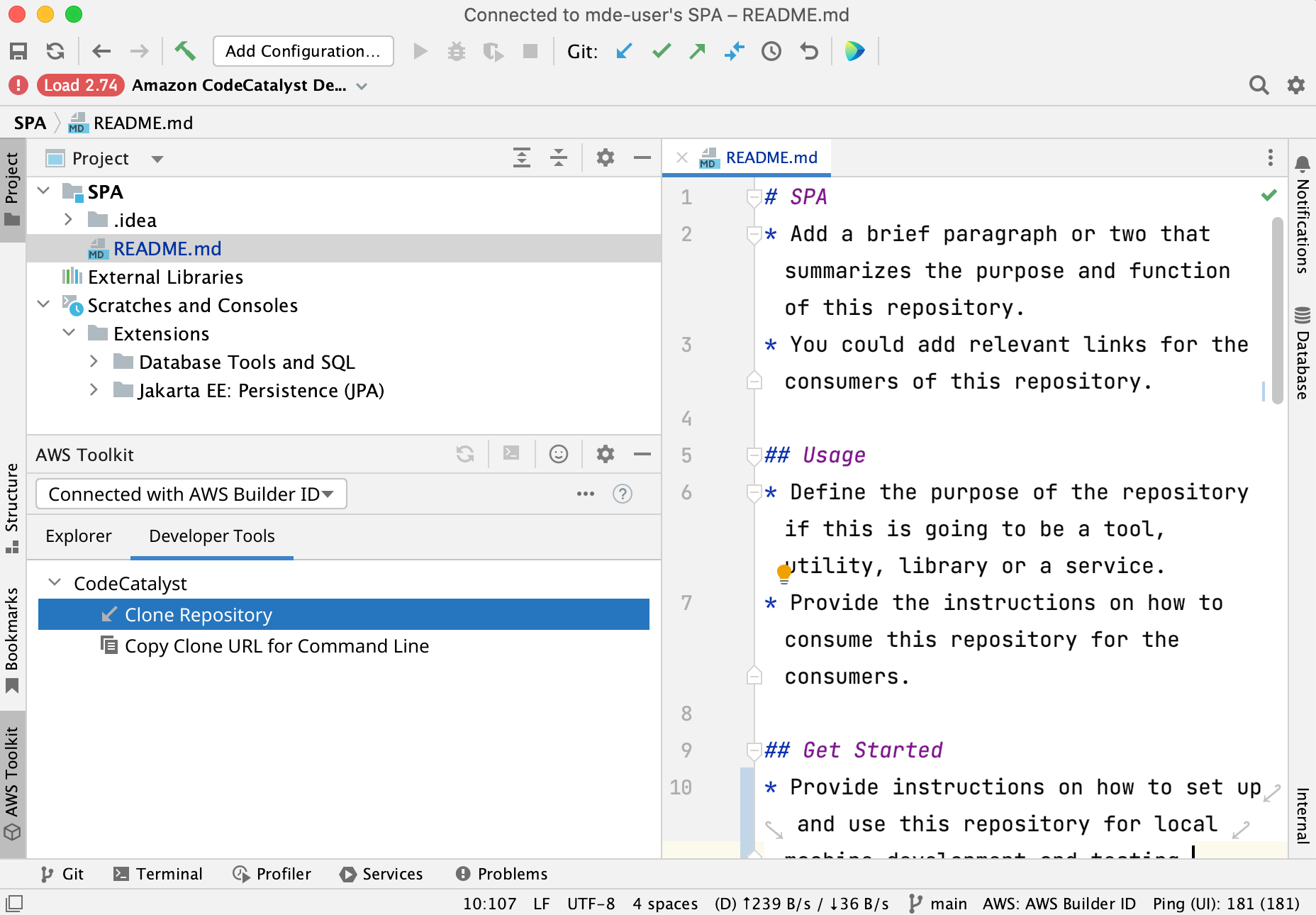Commit changes using the Git checkmark icon
This screenshot has width=1316, height=915.
pos(661,51)
